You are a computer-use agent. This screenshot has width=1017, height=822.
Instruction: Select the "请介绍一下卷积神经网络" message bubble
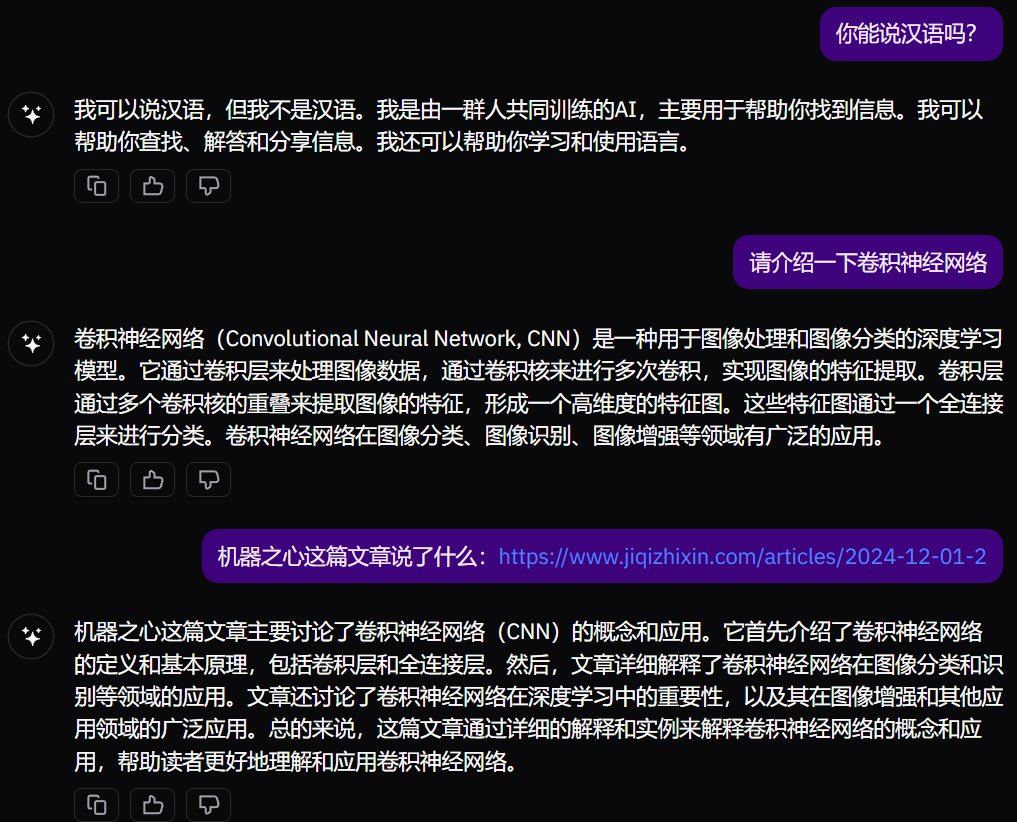click(867, 261)
